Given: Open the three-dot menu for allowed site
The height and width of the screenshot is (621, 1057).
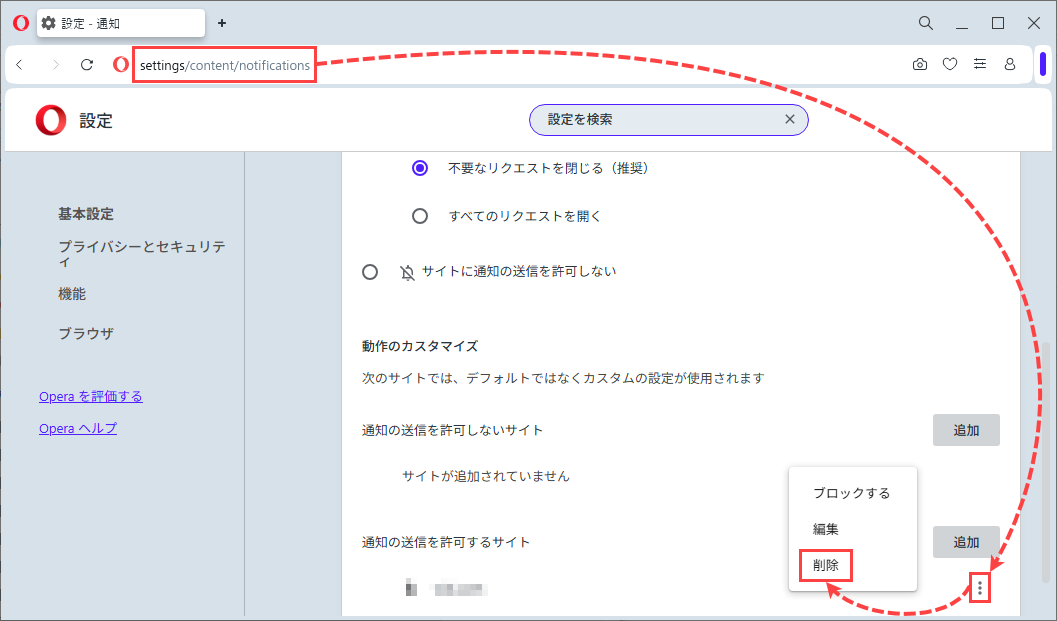Looking at the screenshot, I should [x=979, y=589].
